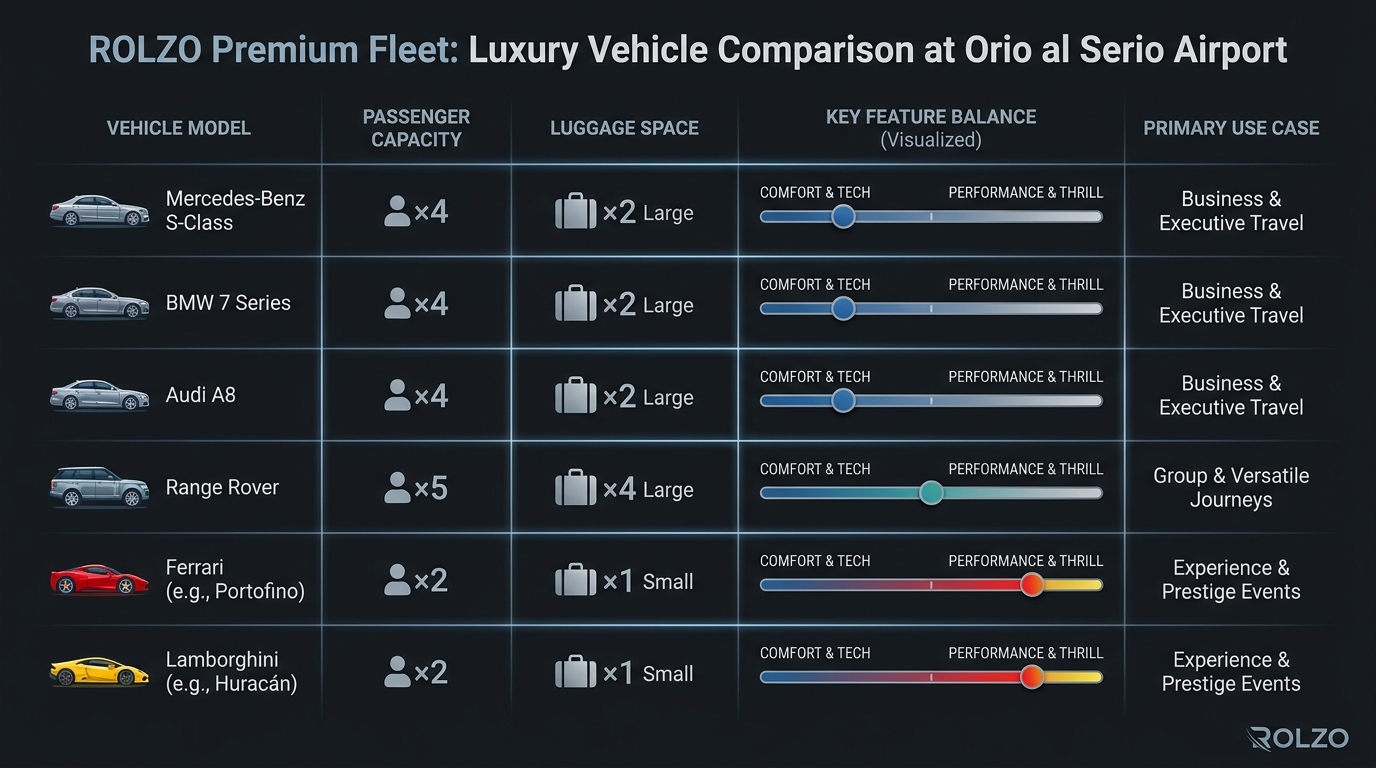
Task: Click Experience & Prestige Events in Ferrari row
Action: coord(1231,579)
